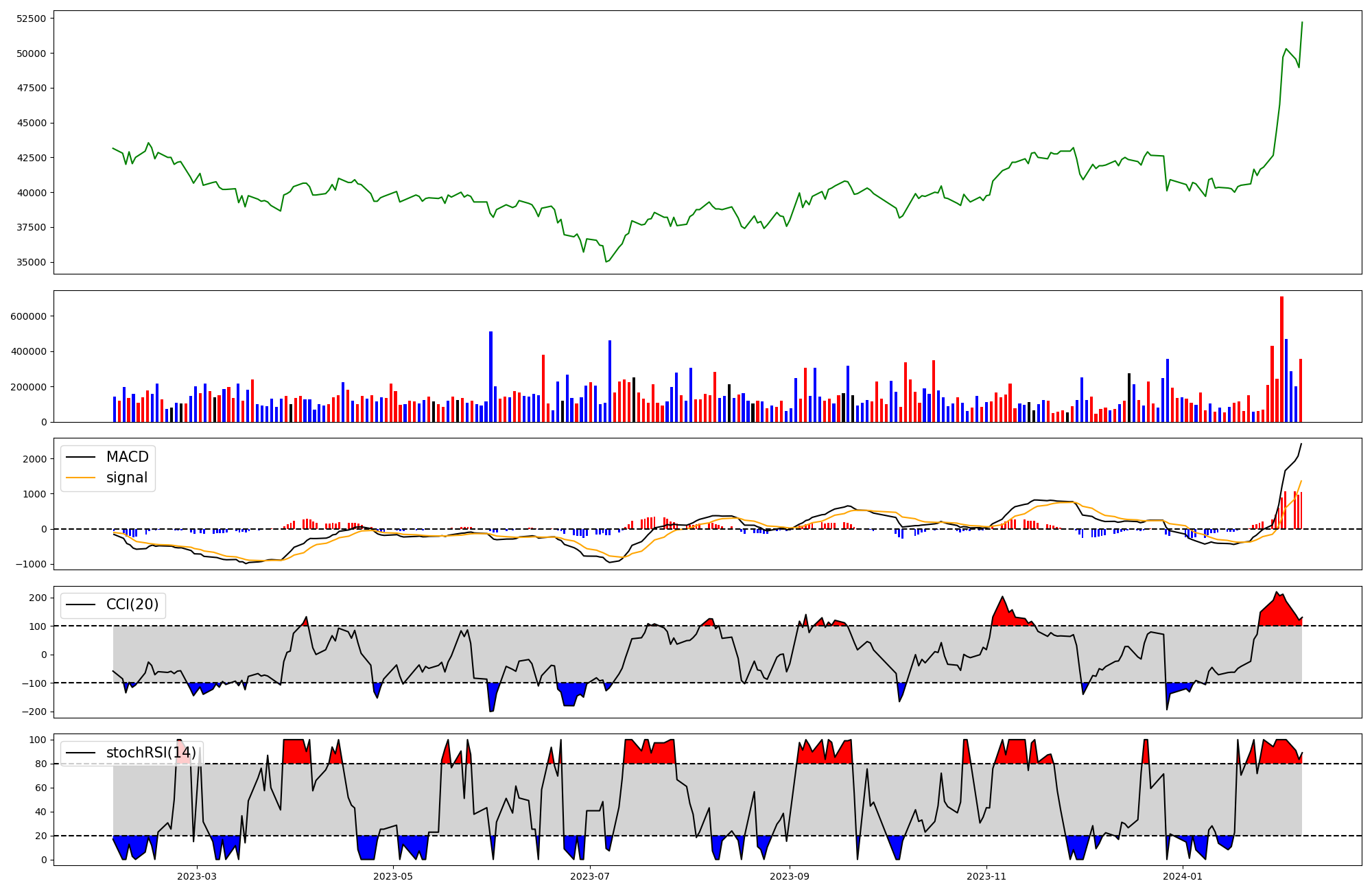Click the price line's lowest point near 35000
1372x892 pixels.
(x=606, y=262)
